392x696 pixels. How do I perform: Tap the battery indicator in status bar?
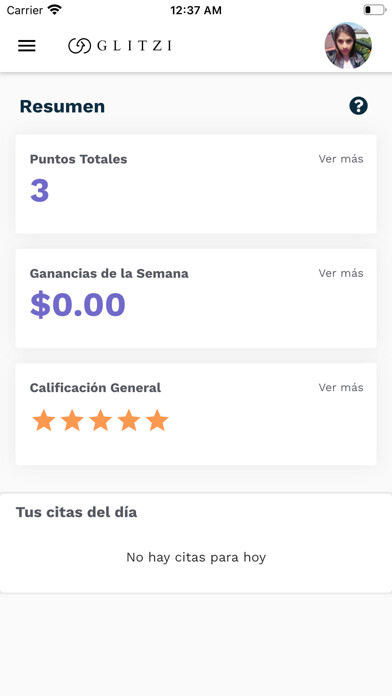click(375, 10)
